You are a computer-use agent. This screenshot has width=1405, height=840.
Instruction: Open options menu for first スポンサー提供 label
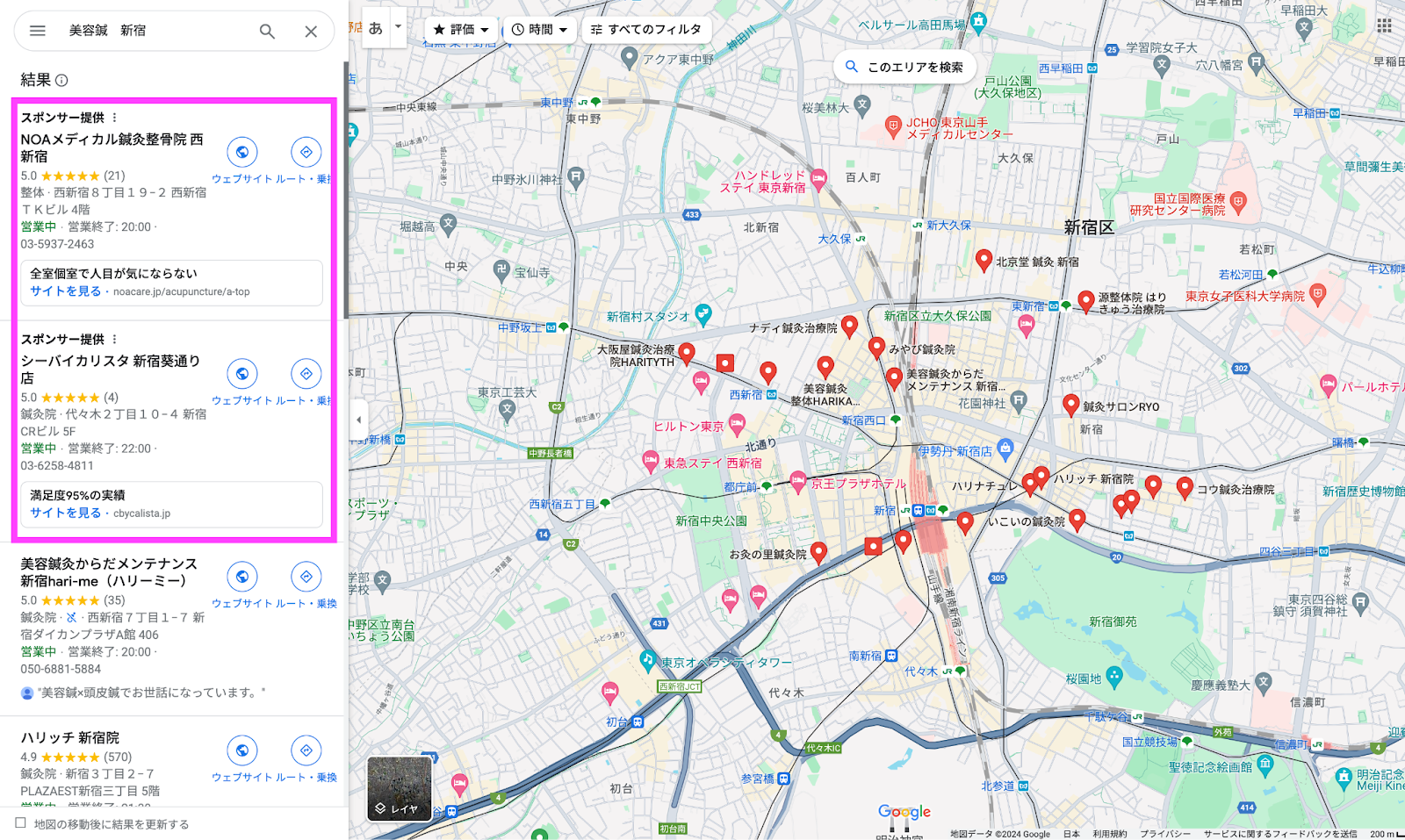[x=114, y=118]
